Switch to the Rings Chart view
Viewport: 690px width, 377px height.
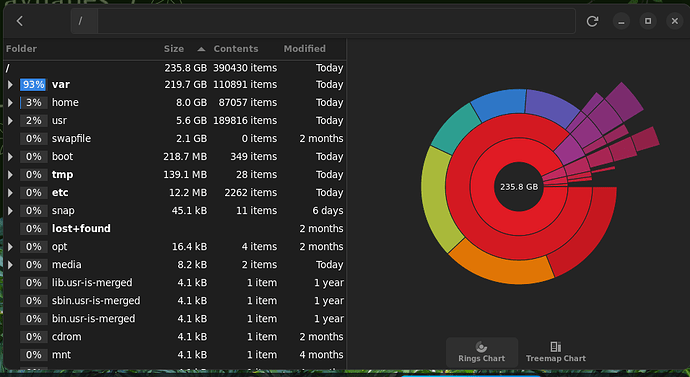point(481,352)
